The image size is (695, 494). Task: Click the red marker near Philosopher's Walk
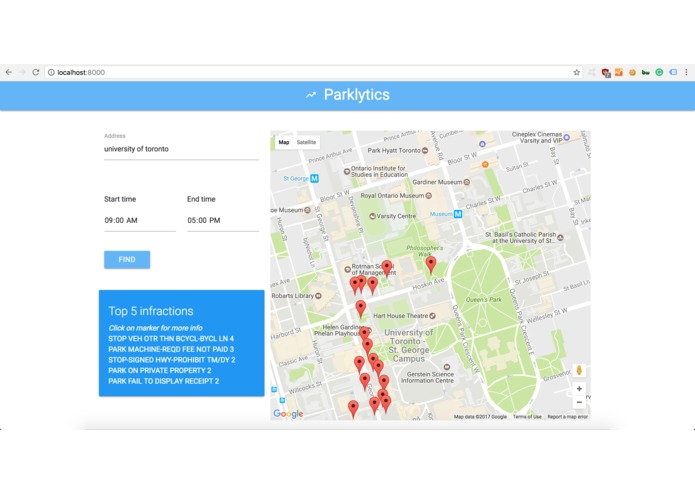(431, 264)
